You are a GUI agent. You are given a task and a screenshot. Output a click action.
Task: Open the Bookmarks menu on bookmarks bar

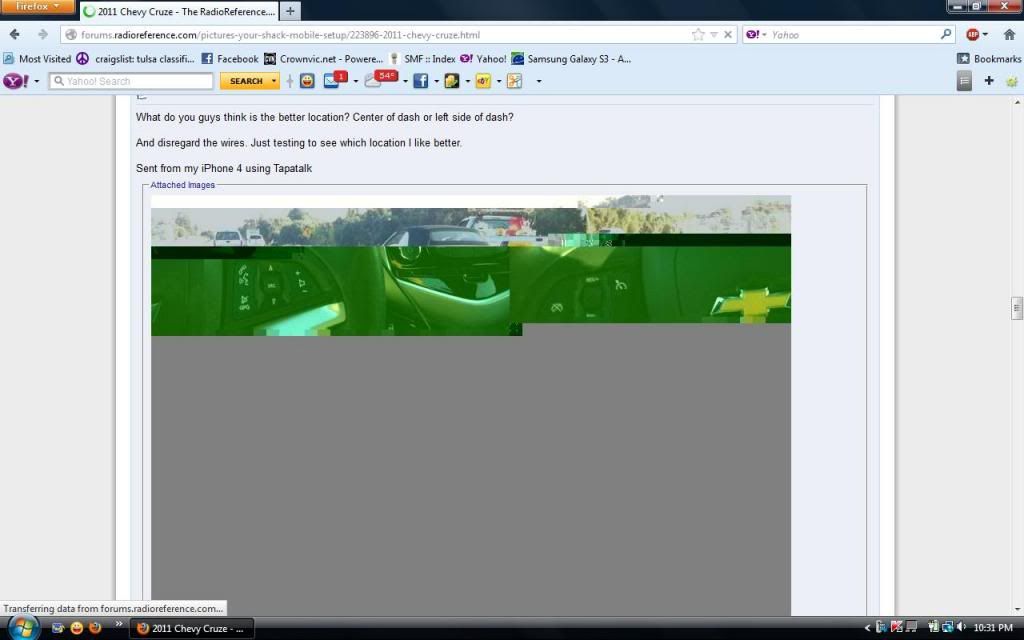click(x=989, y=59)
